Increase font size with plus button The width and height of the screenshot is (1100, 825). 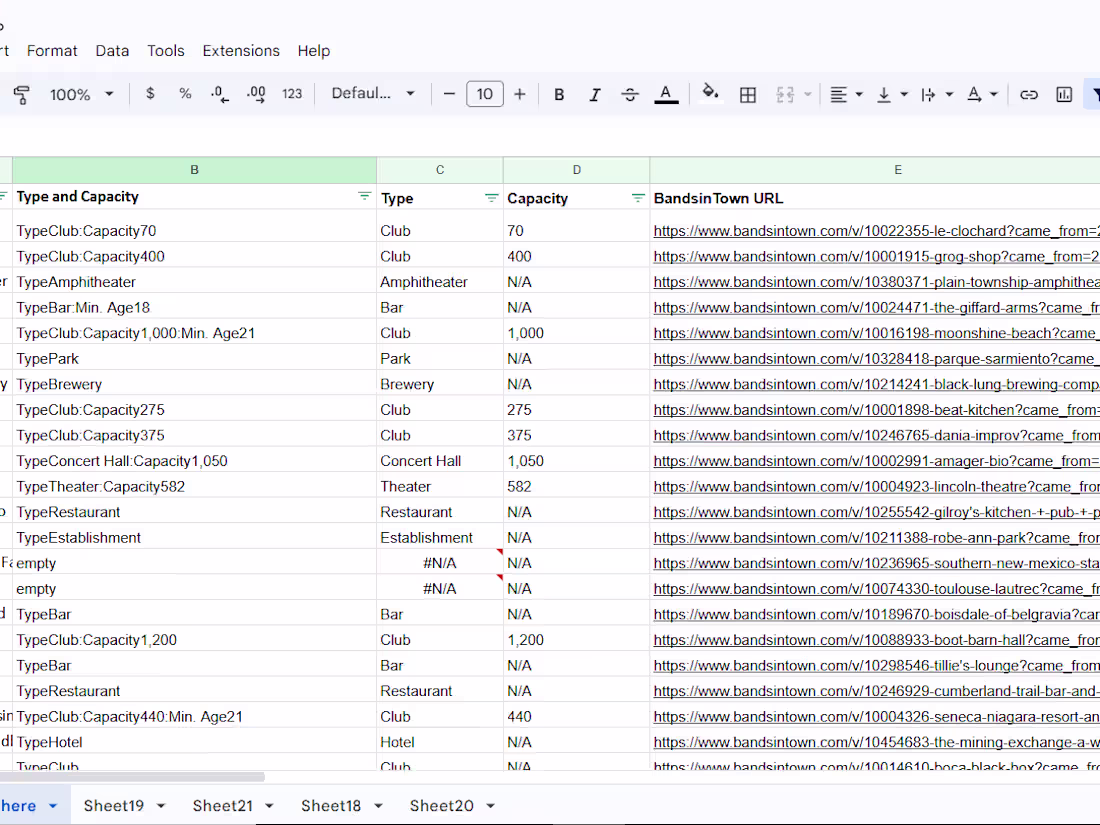click(x=519, y=94)
